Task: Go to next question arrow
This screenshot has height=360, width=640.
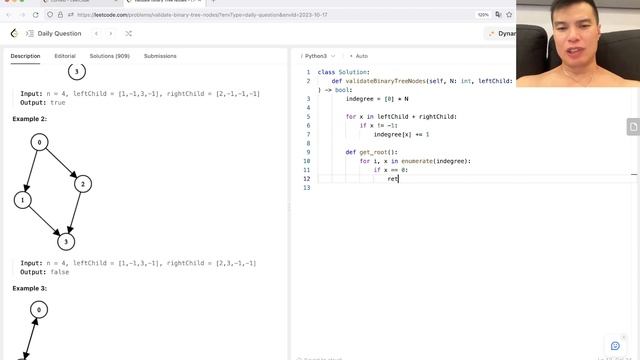Action: [x=111, y=33]
